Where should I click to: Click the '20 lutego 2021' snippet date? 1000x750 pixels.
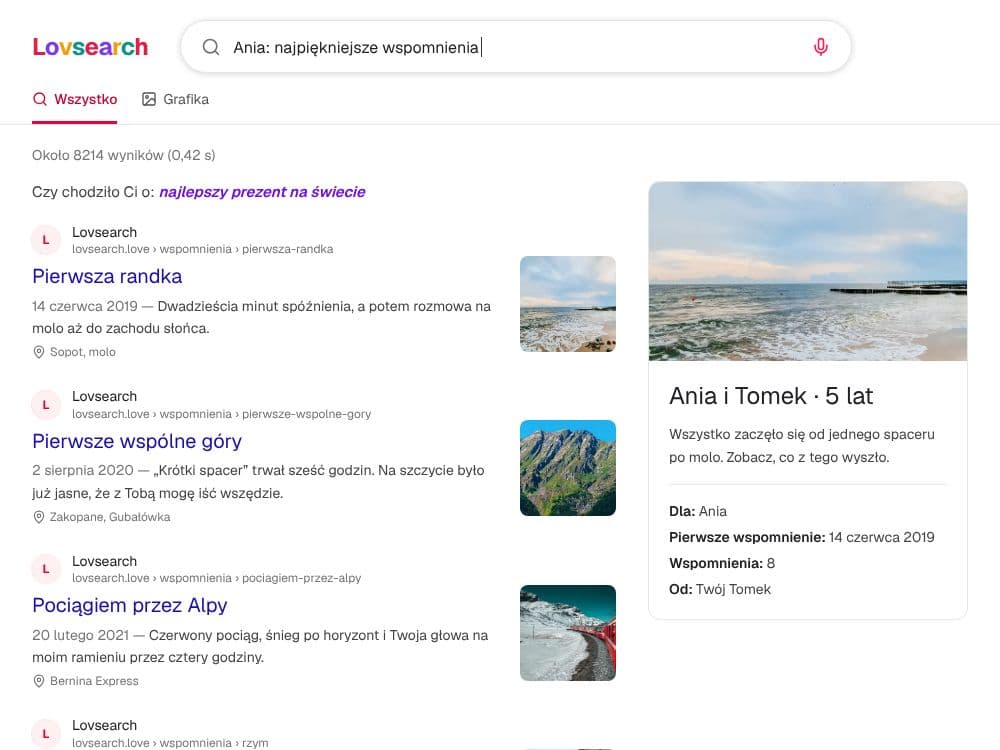coord(80,635)
